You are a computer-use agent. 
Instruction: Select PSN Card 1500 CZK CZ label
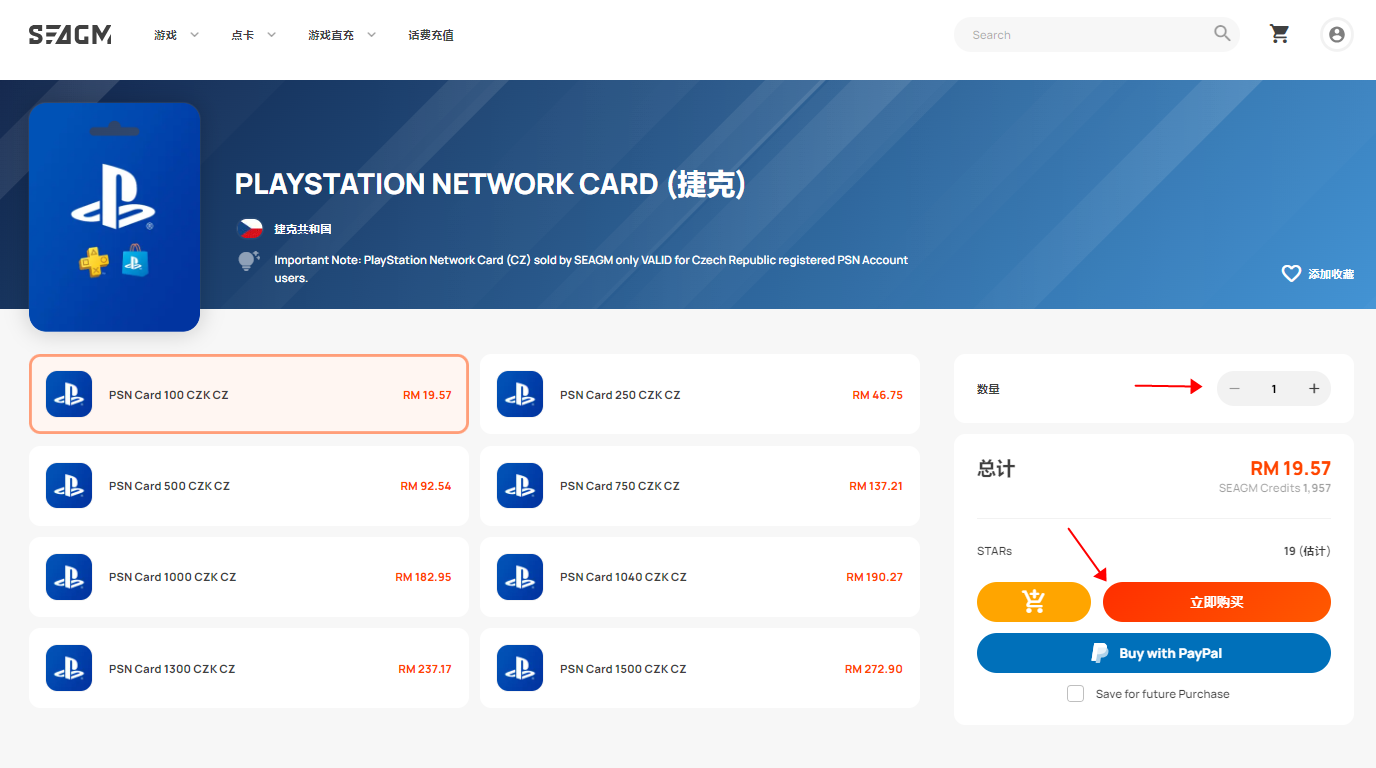[623, 669]
